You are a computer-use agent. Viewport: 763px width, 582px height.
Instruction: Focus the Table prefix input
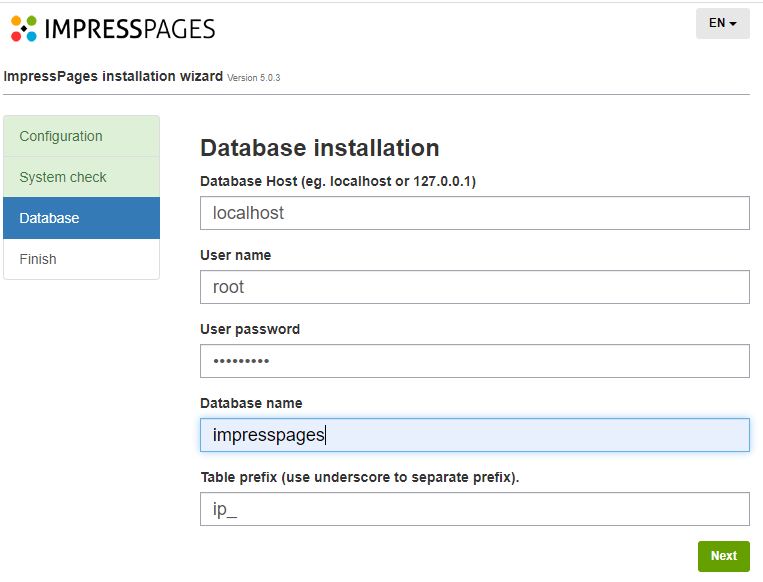click(x=474, y=509)
